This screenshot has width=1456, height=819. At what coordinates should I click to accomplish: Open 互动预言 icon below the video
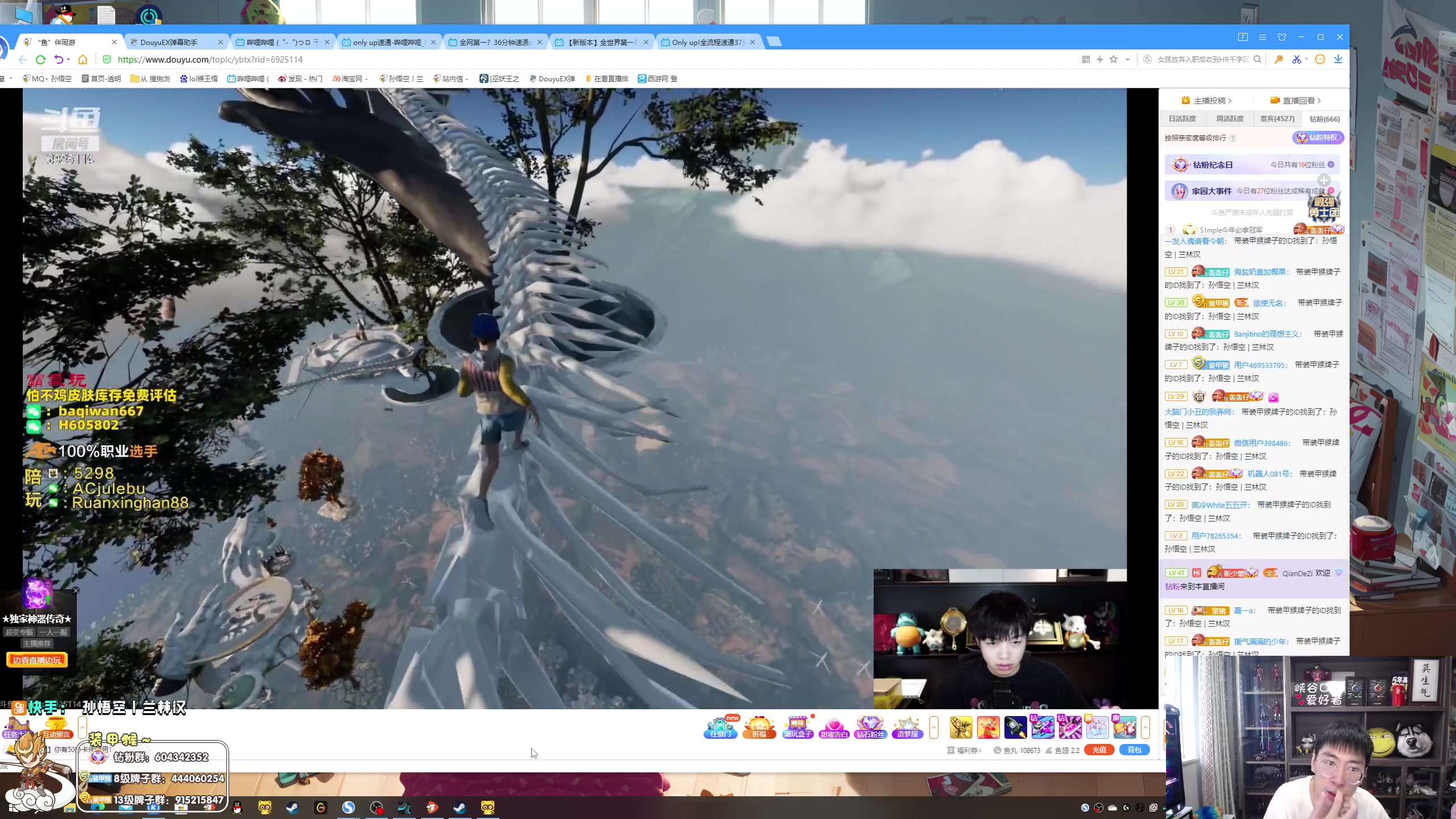pyautogui.click(x=56, y=728)
